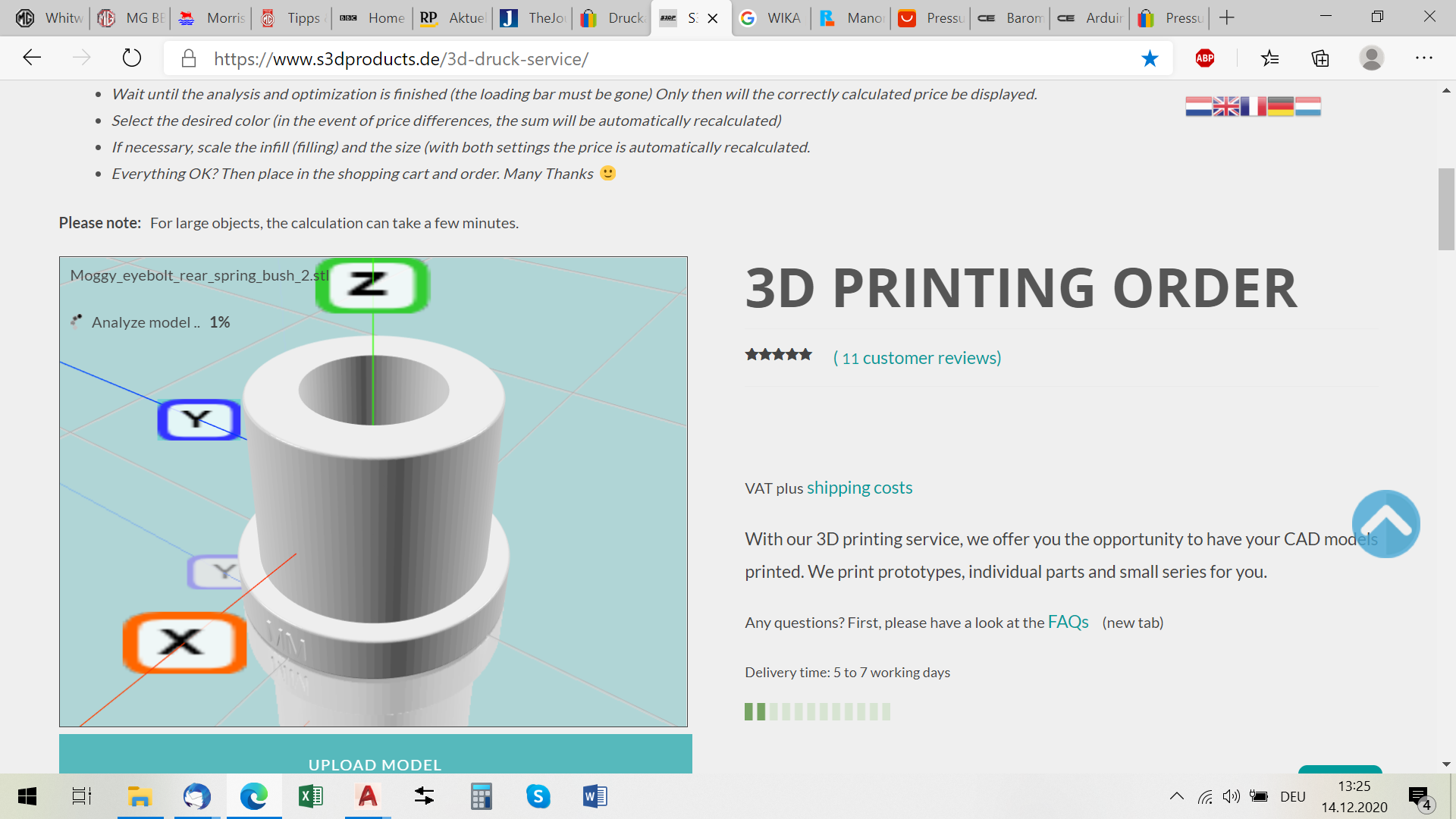Open Word from taskbar

(595, 796)
